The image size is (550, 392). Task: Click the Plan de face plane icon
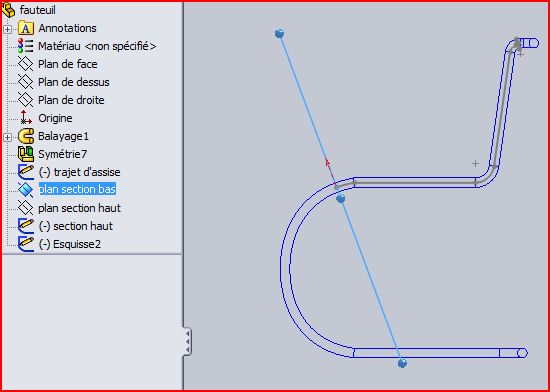tap(26, 64)
